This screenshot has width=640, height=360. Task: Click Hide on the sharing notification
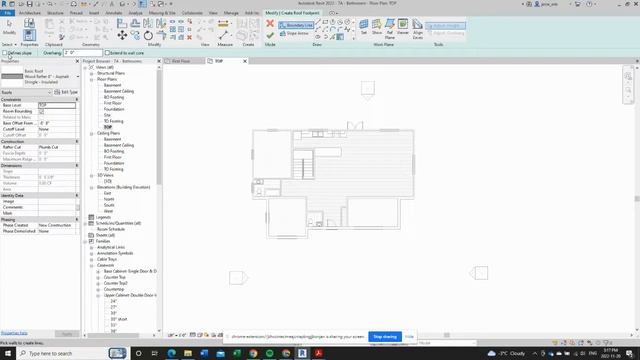tap(409, 337)
